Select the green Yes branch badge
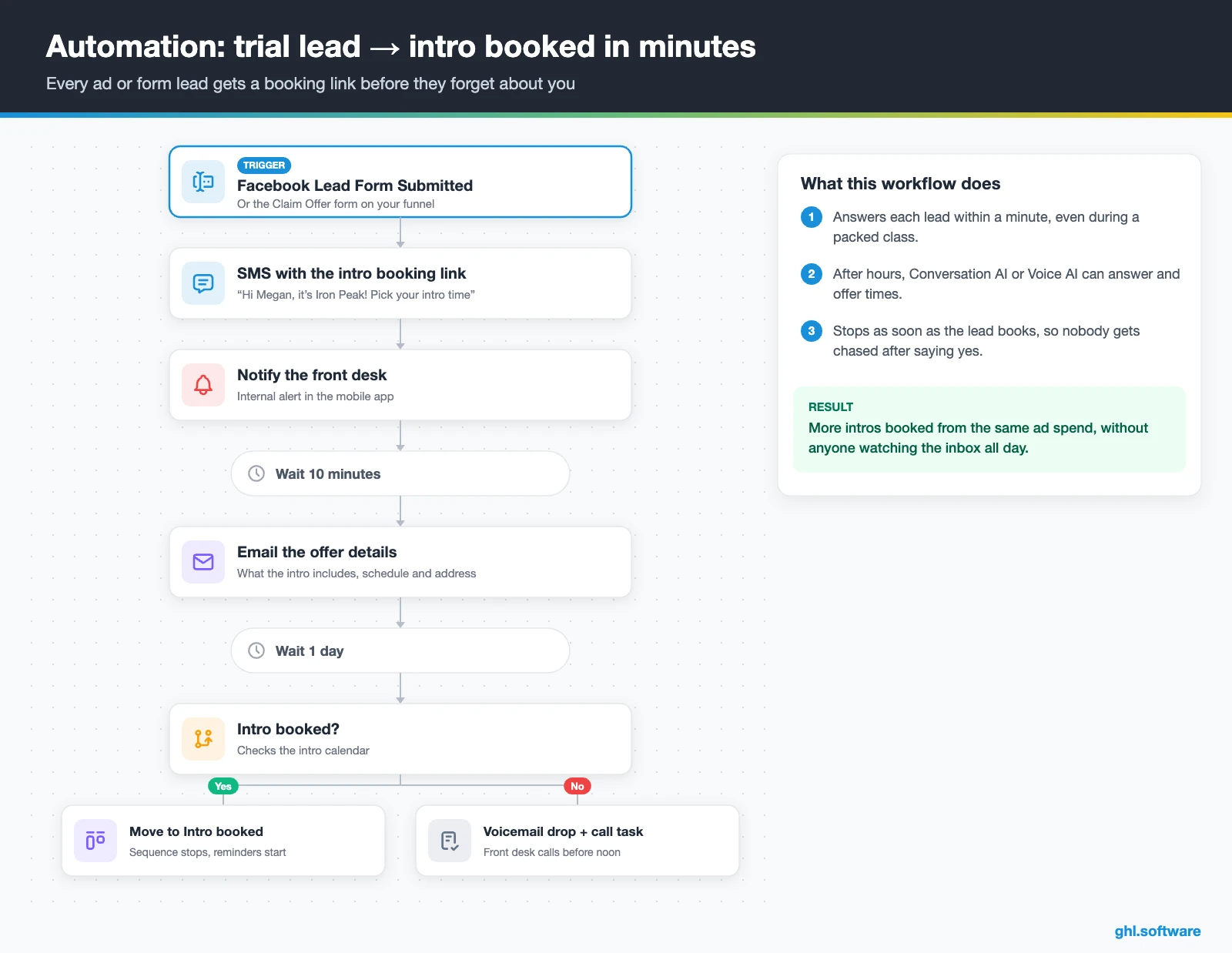 223,786
